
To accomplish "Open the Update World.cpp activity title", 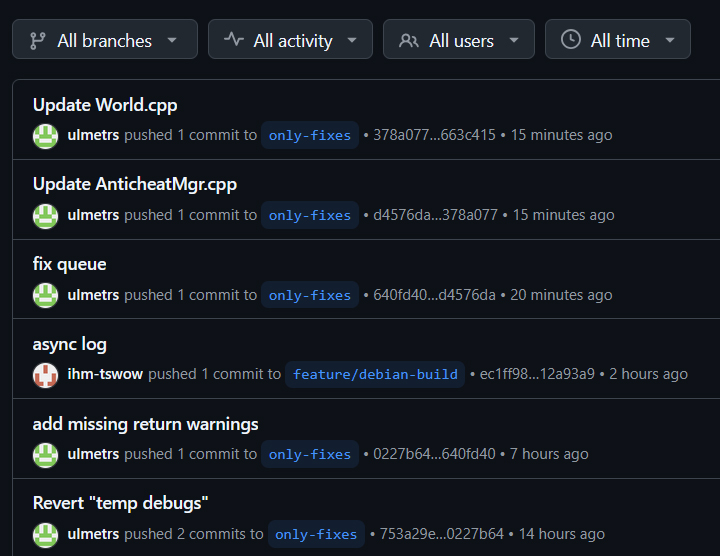I will 105,105.
